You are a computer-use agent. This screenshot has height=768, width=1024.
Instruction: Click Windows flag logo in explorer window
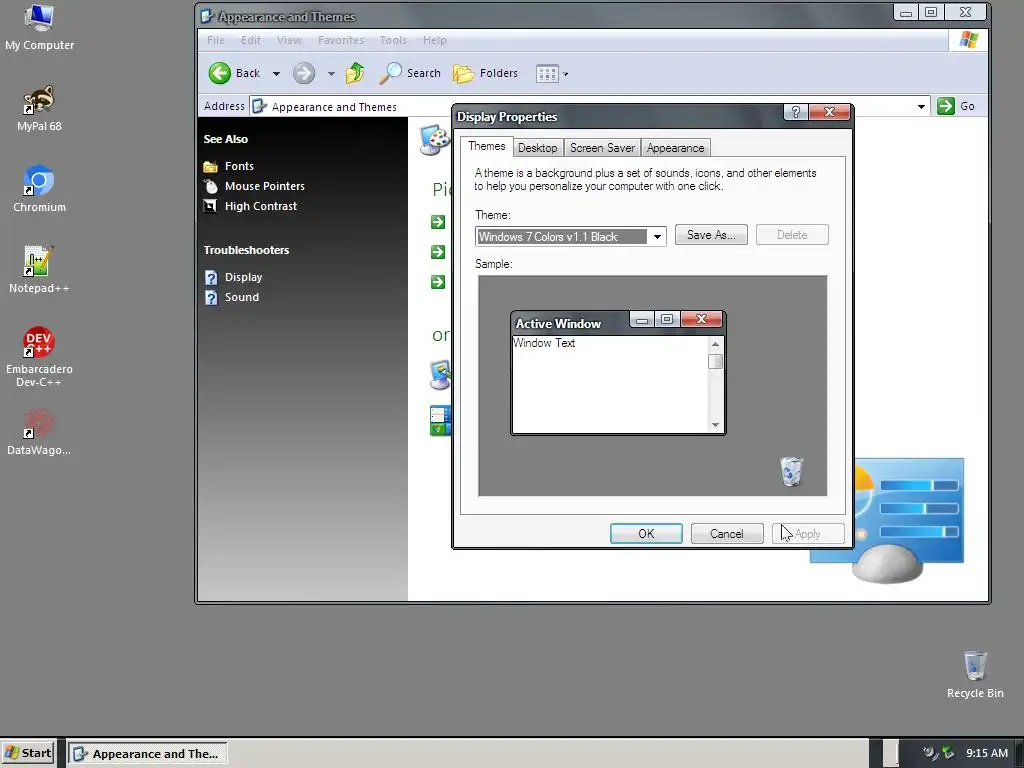tap(968, 40)
